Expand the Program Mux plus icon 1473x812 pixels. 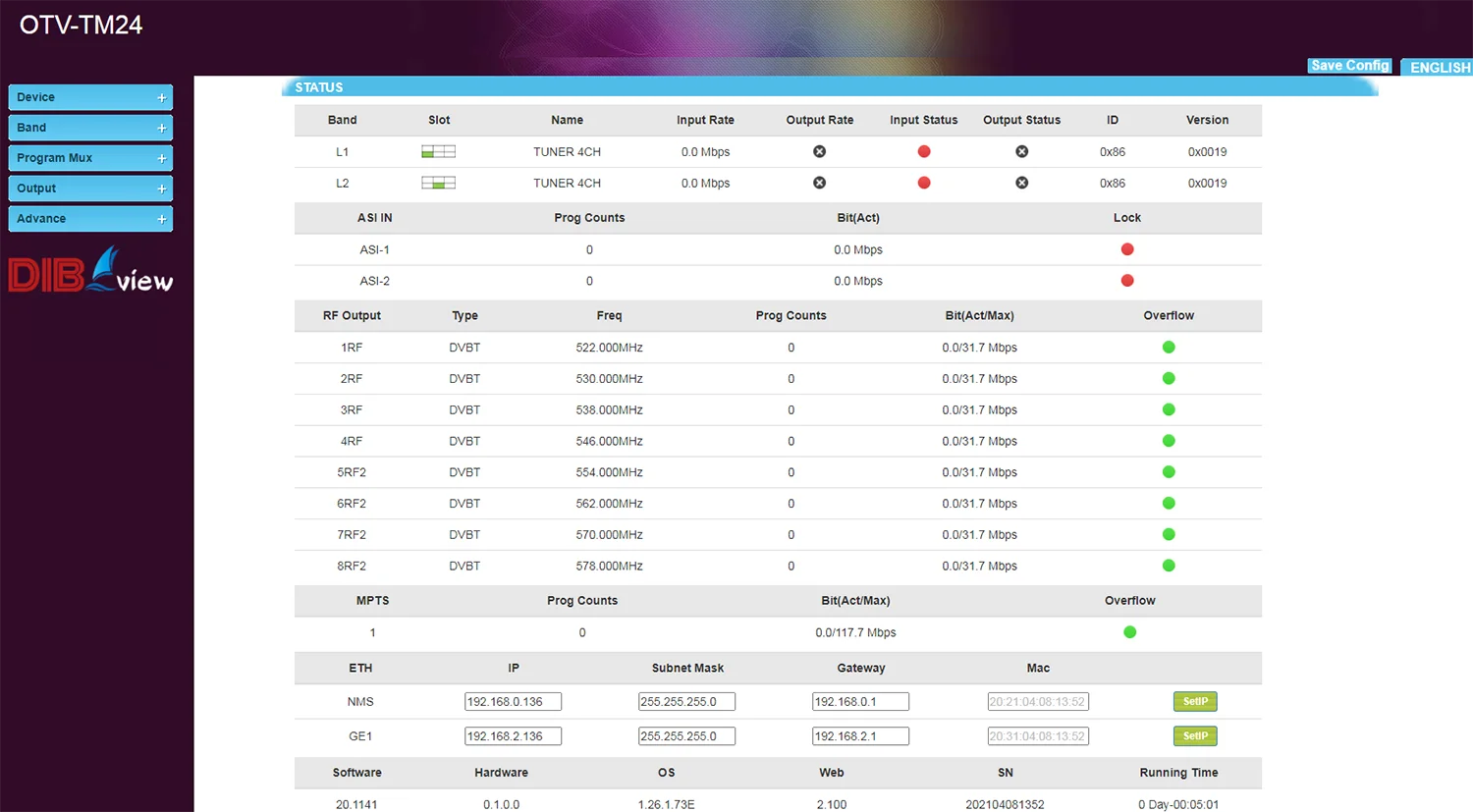162,159
